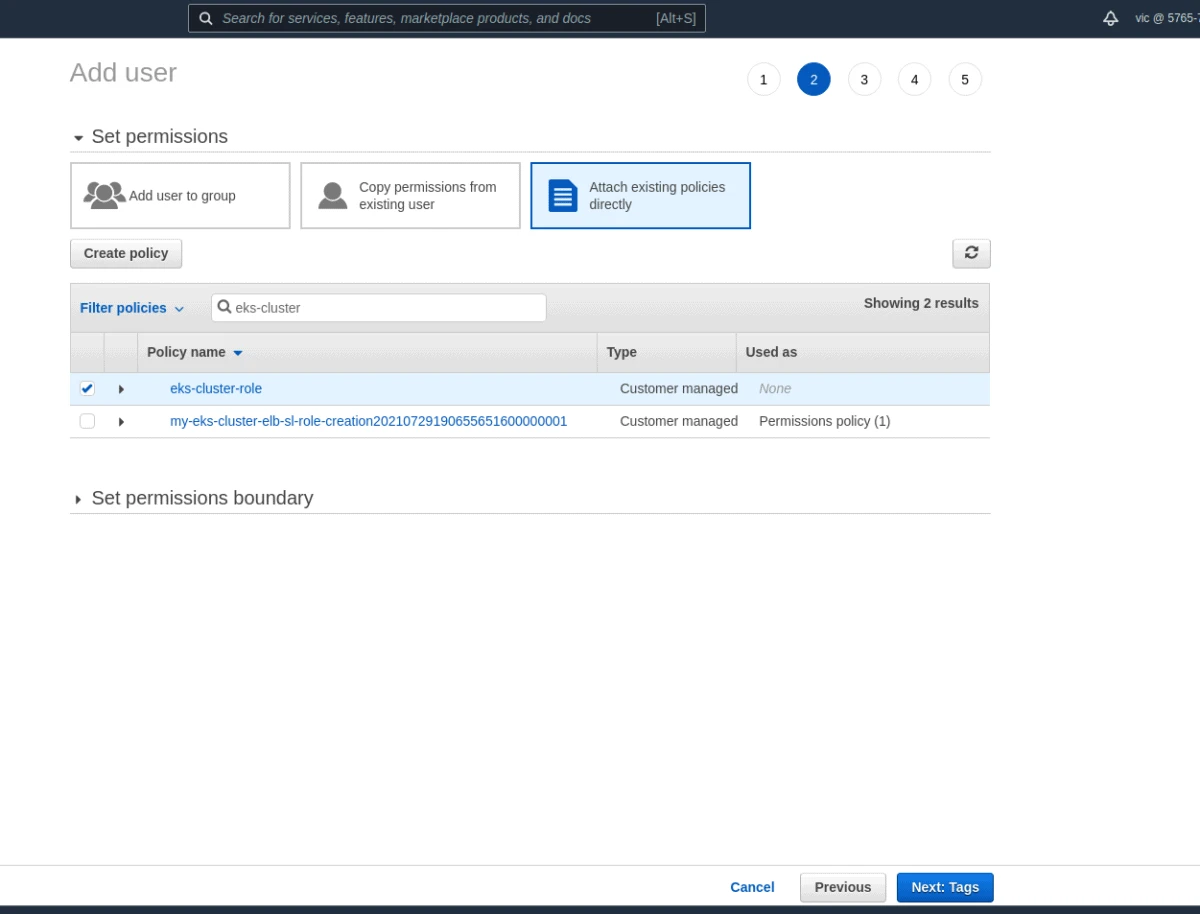
Task: Click the Copy permissions person silhouette icon
Action: click(332, 195)
